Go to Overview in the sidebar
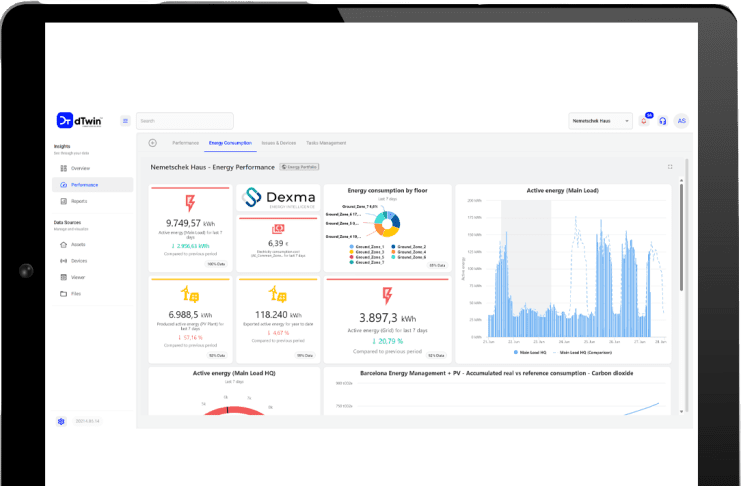741x486 pixels. click(x=80, y=168)
